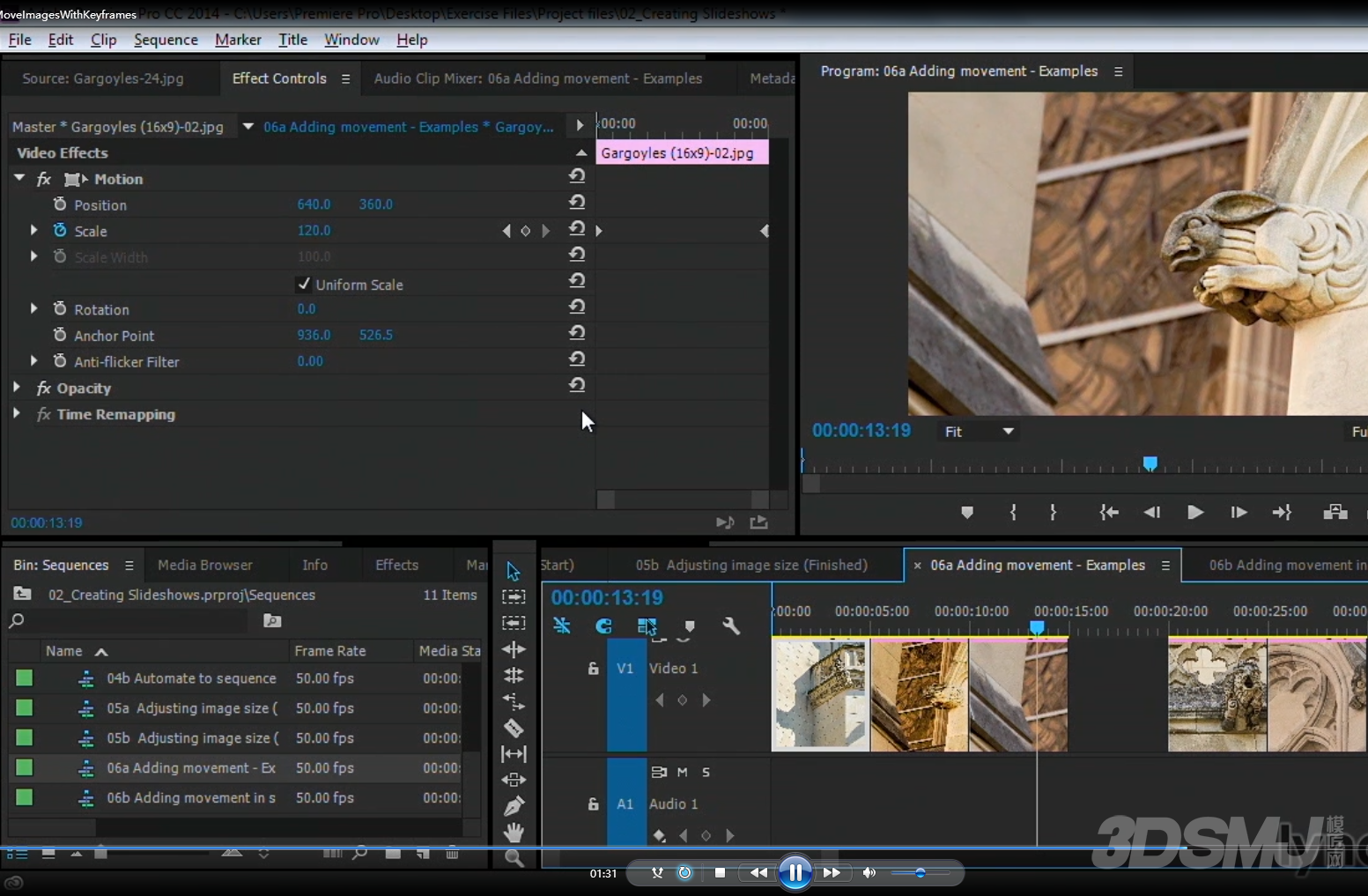Screen dimensions: 1368x896
Task: Step Back one frame
Action: [1151, 512]
